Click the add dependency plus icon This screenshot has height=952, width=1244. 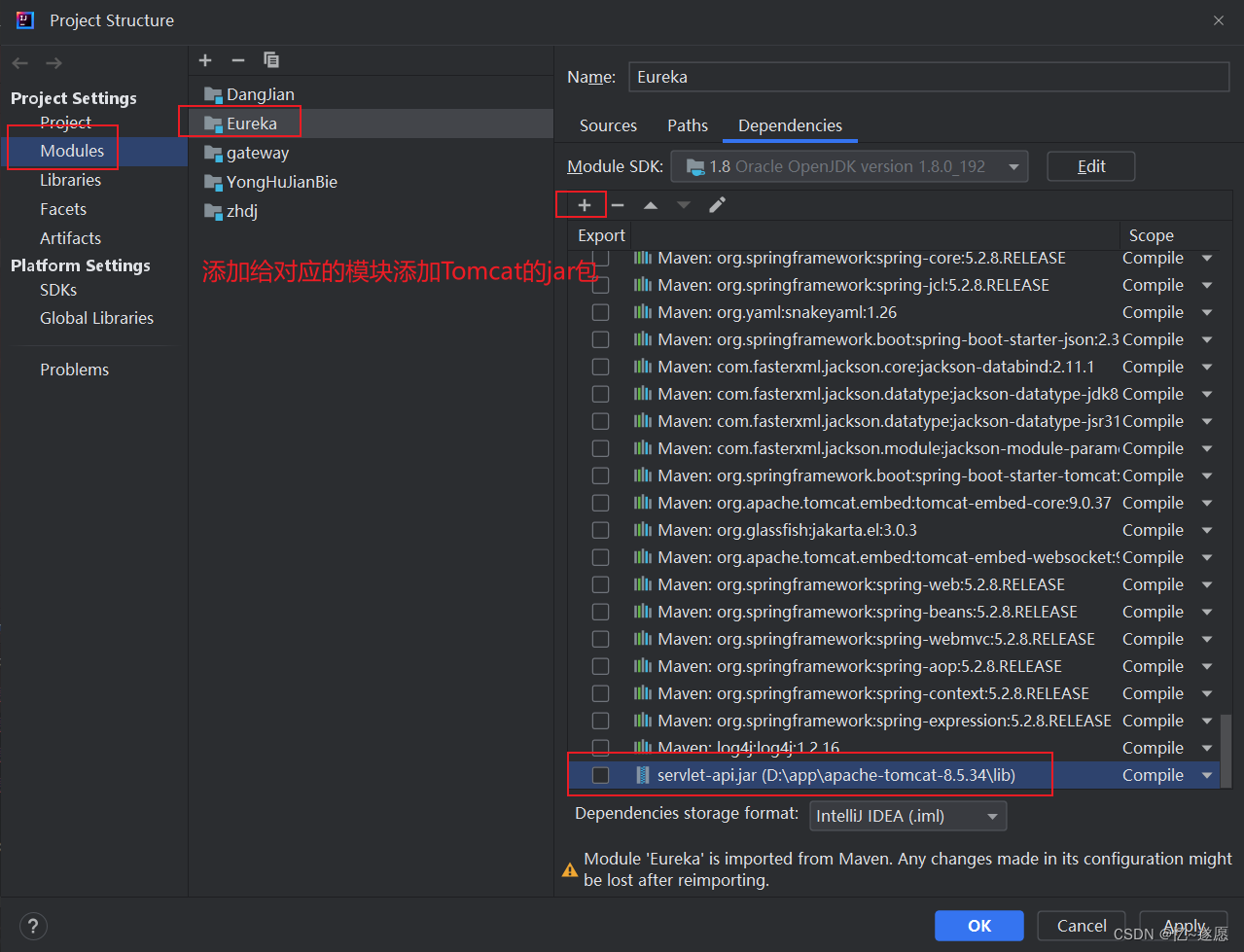tap(585, 205)
